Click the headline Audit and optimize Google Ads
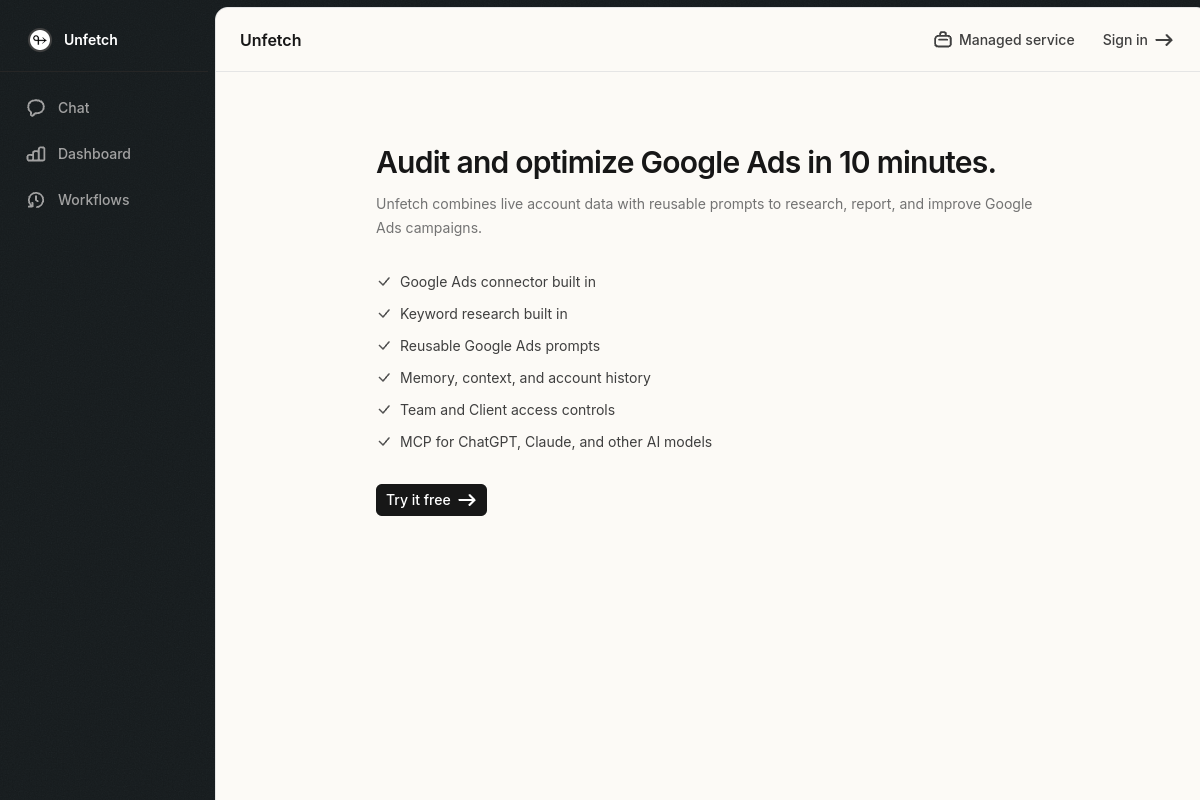The height and width of the screenshot is (800, 1200). [686, 162]
